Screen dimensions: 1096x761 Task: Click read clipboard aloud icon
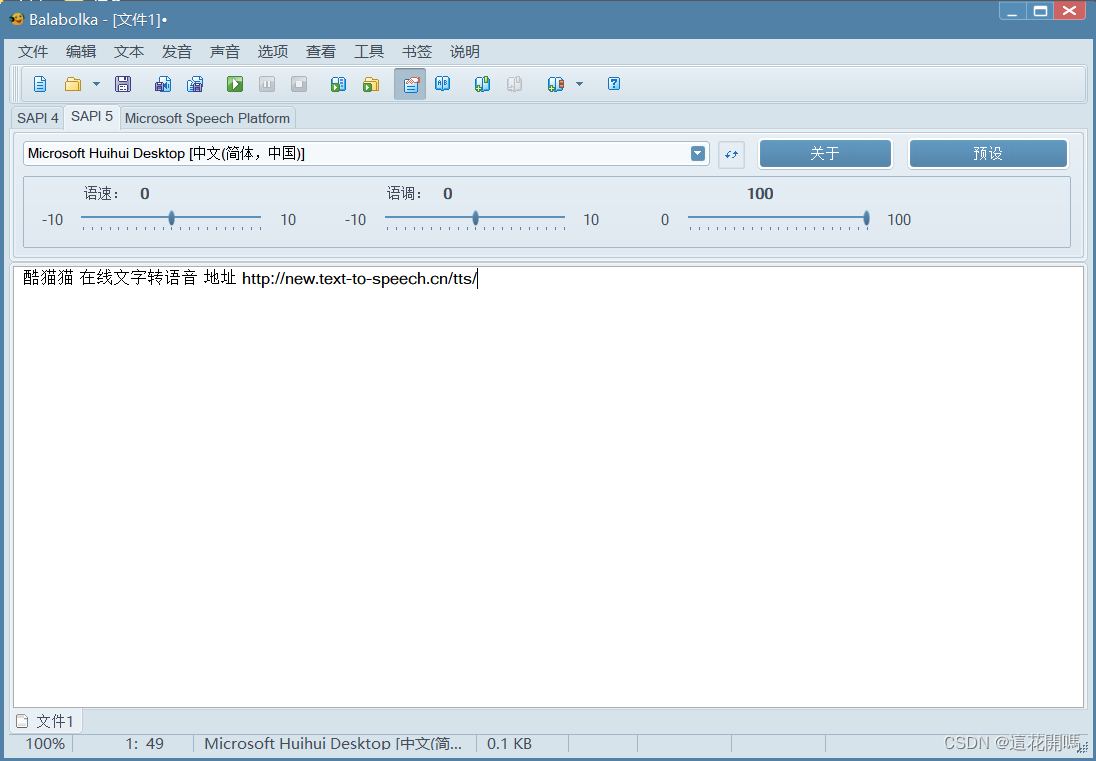[x=338, y=85]
